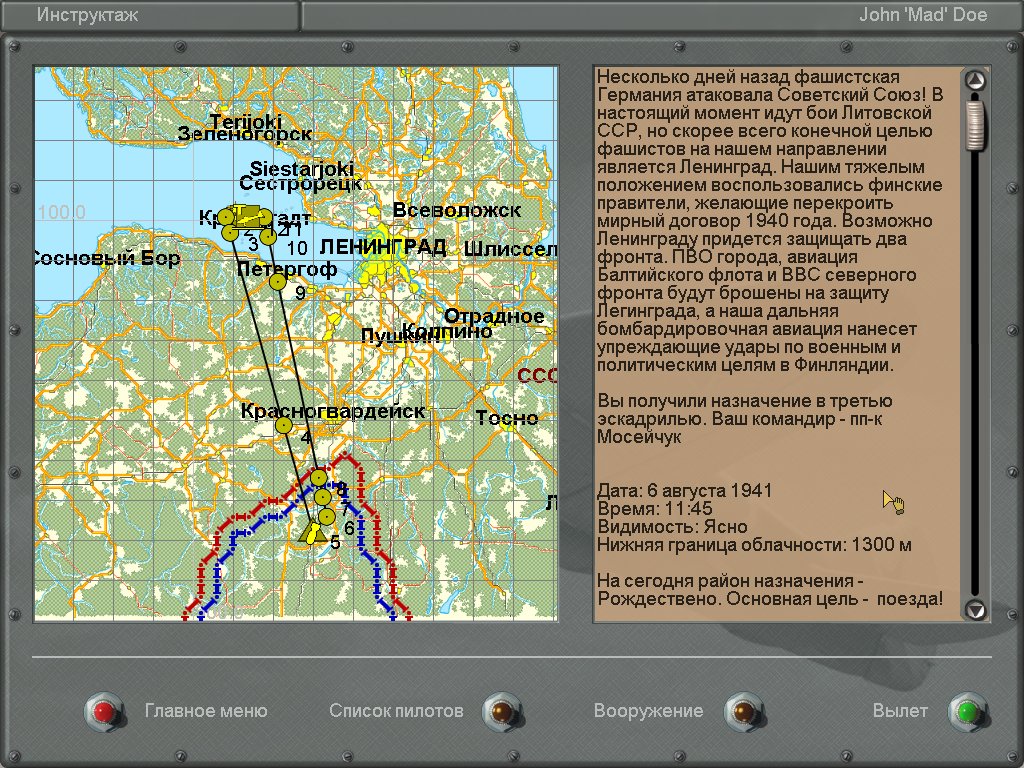Pick the waypoint circle labeled 6
This screenshot has height=768, width=1024.
click(326, 517)
